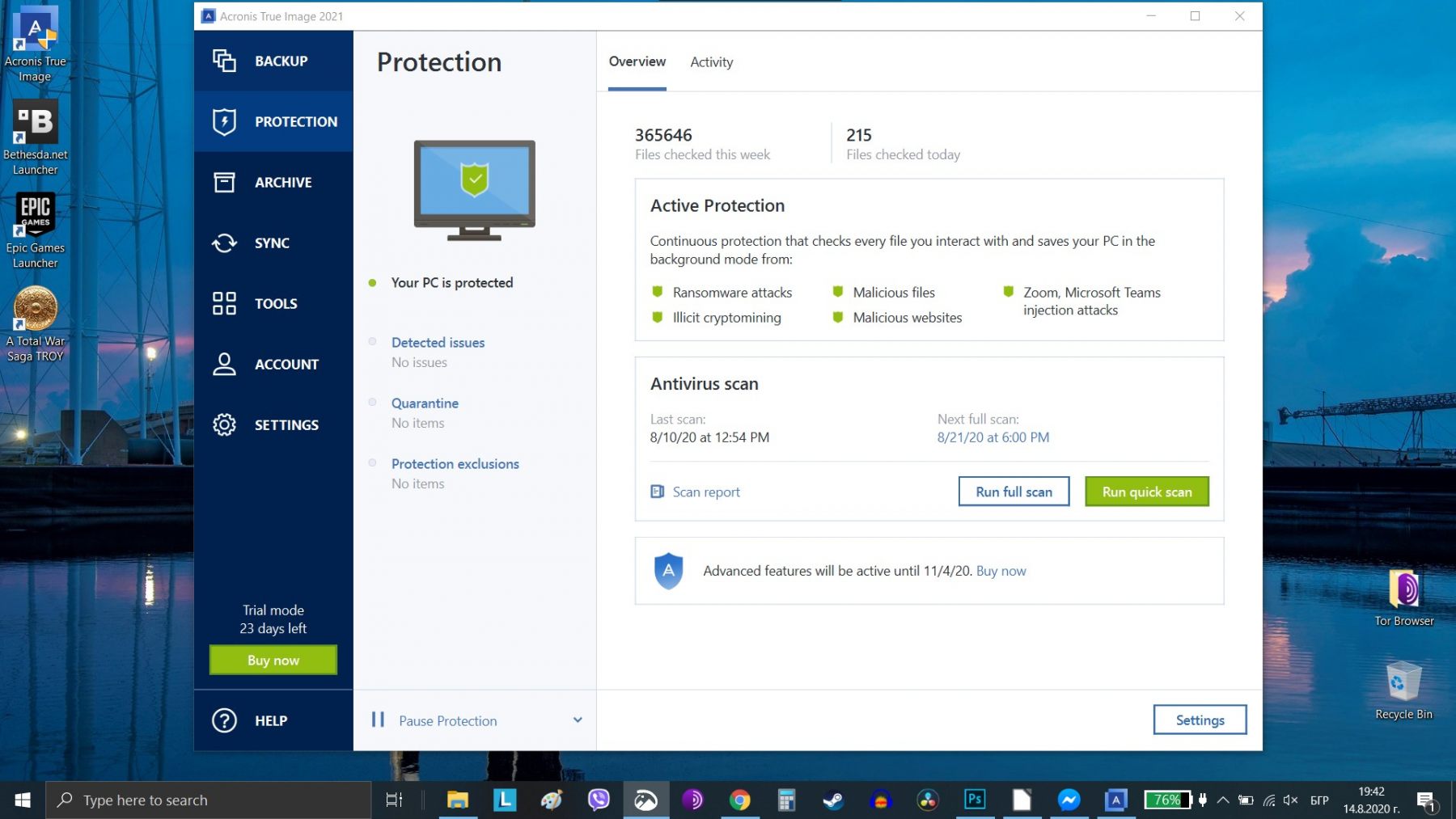Viewport: 1456px width, 819px height.
Task: Open the Scan report link
Action: tap(706, 492)
